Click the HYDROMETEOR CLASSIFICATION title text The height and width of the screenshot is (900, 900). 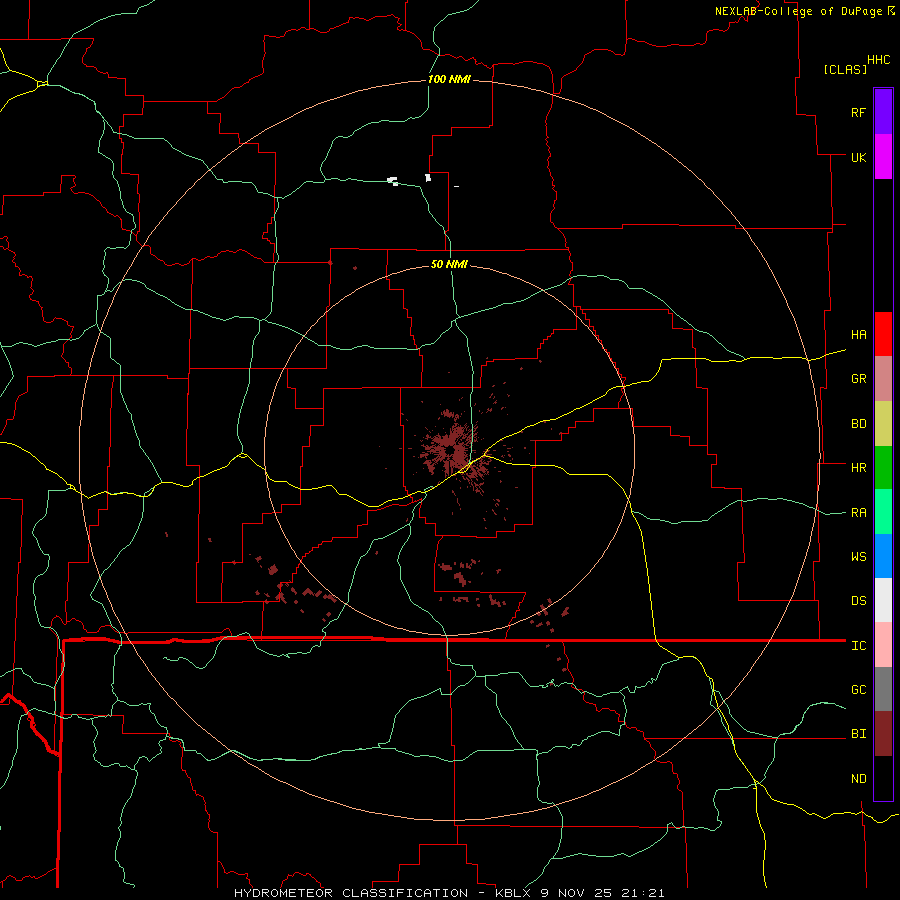point(351,893)
